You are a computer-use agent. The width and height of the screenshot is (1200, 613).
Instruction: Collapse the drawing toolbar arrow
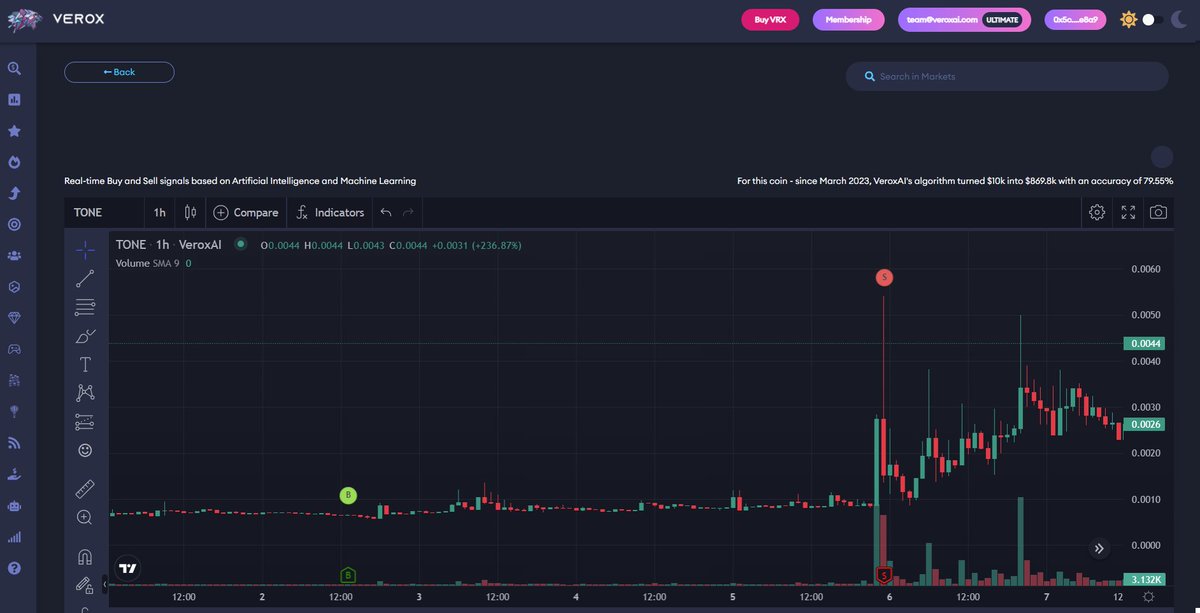[x=105, y=584]
